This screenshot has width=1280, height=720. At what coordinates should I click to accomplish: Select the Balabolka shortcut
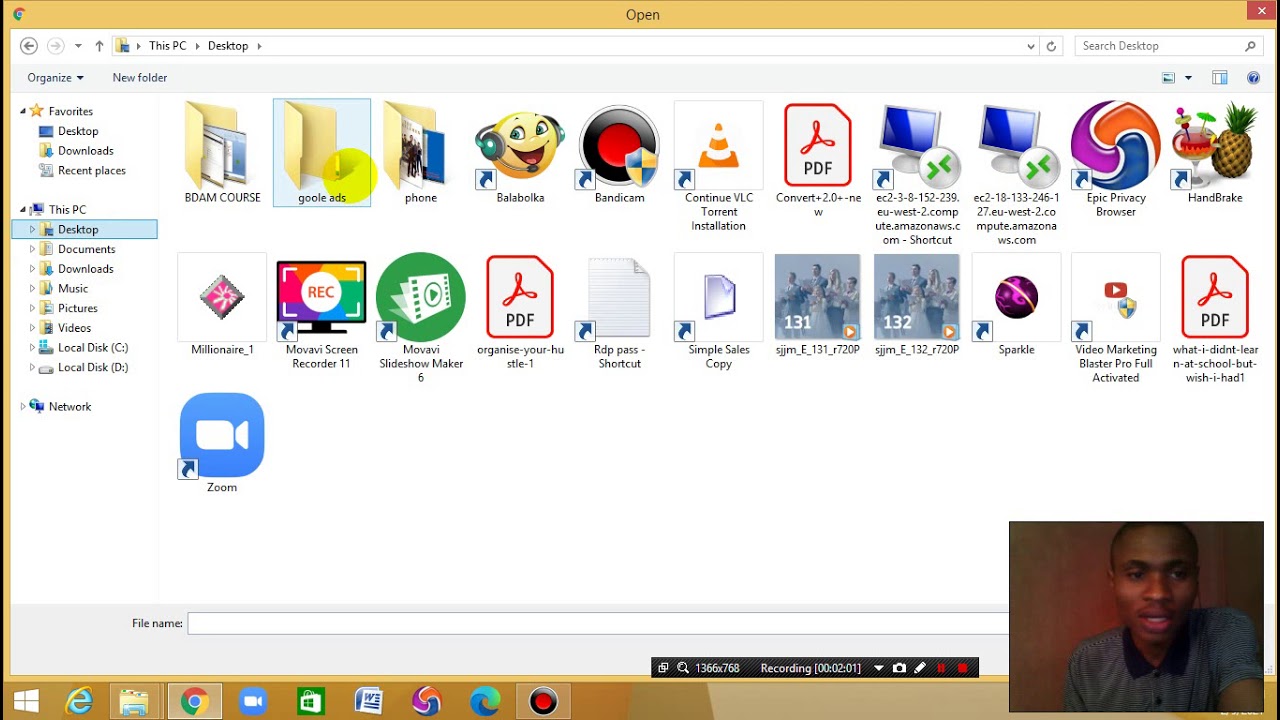(x=520, y=153)
